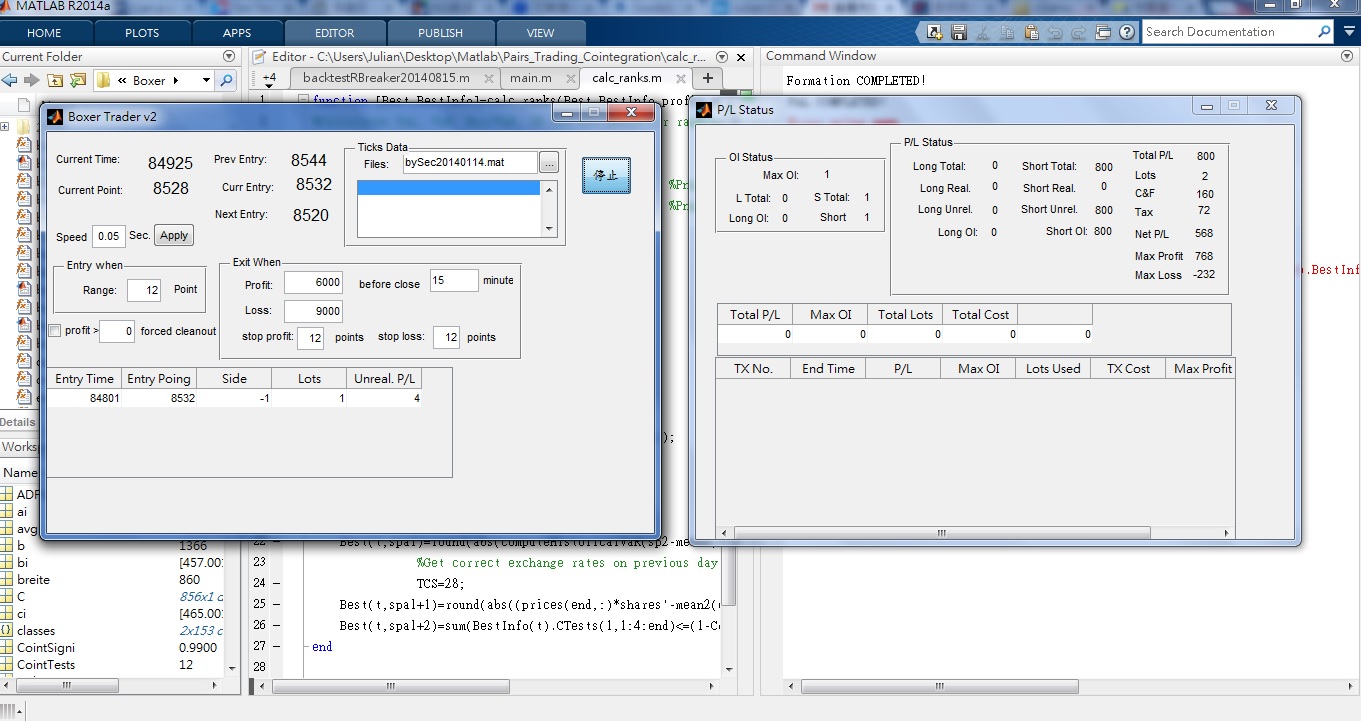Click the Unreal. P/L column header

pos(385,379)
